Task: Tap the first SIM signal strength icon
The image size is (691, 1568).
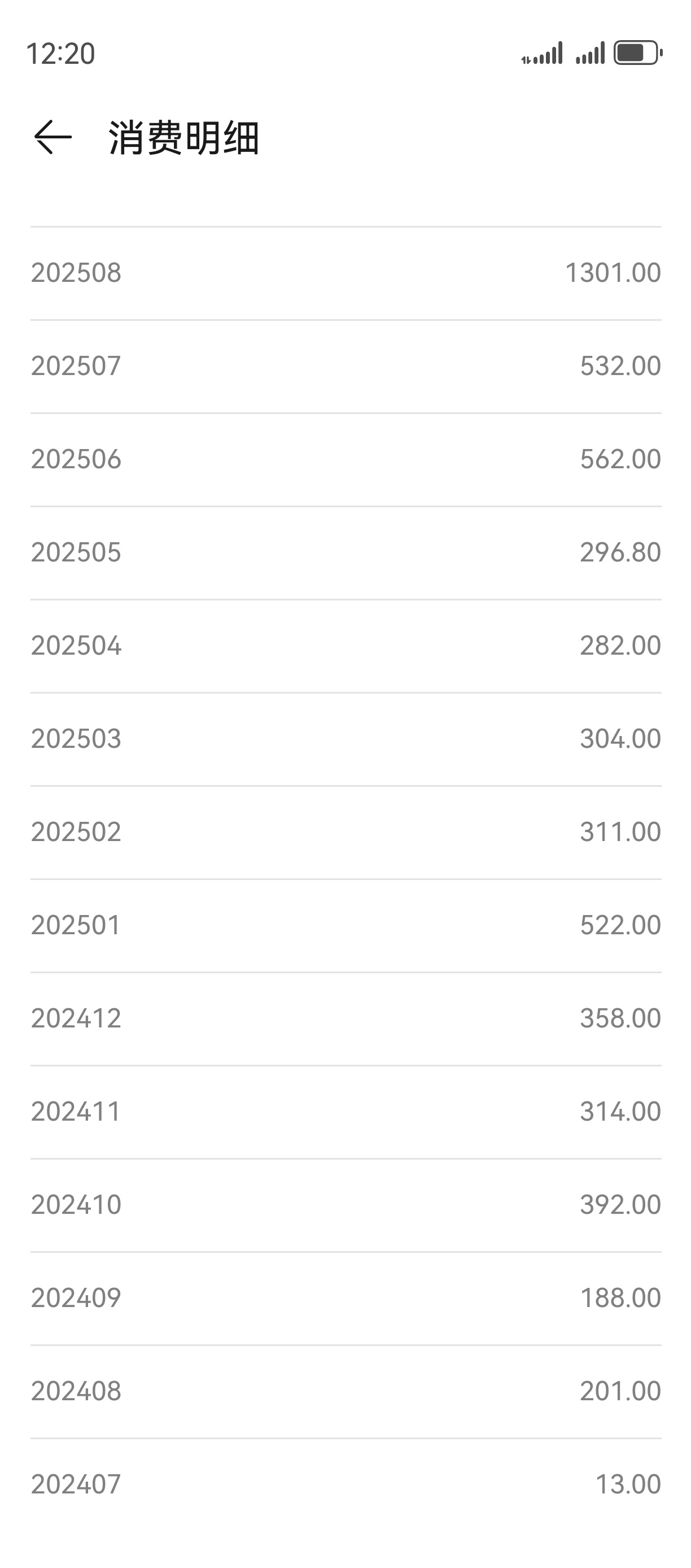Action: click(542, 53)
